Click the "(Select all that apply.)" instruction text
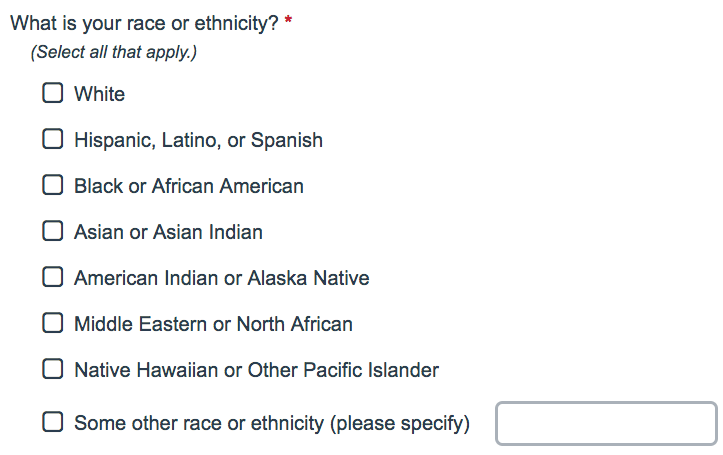 click(x=114, y=52)
